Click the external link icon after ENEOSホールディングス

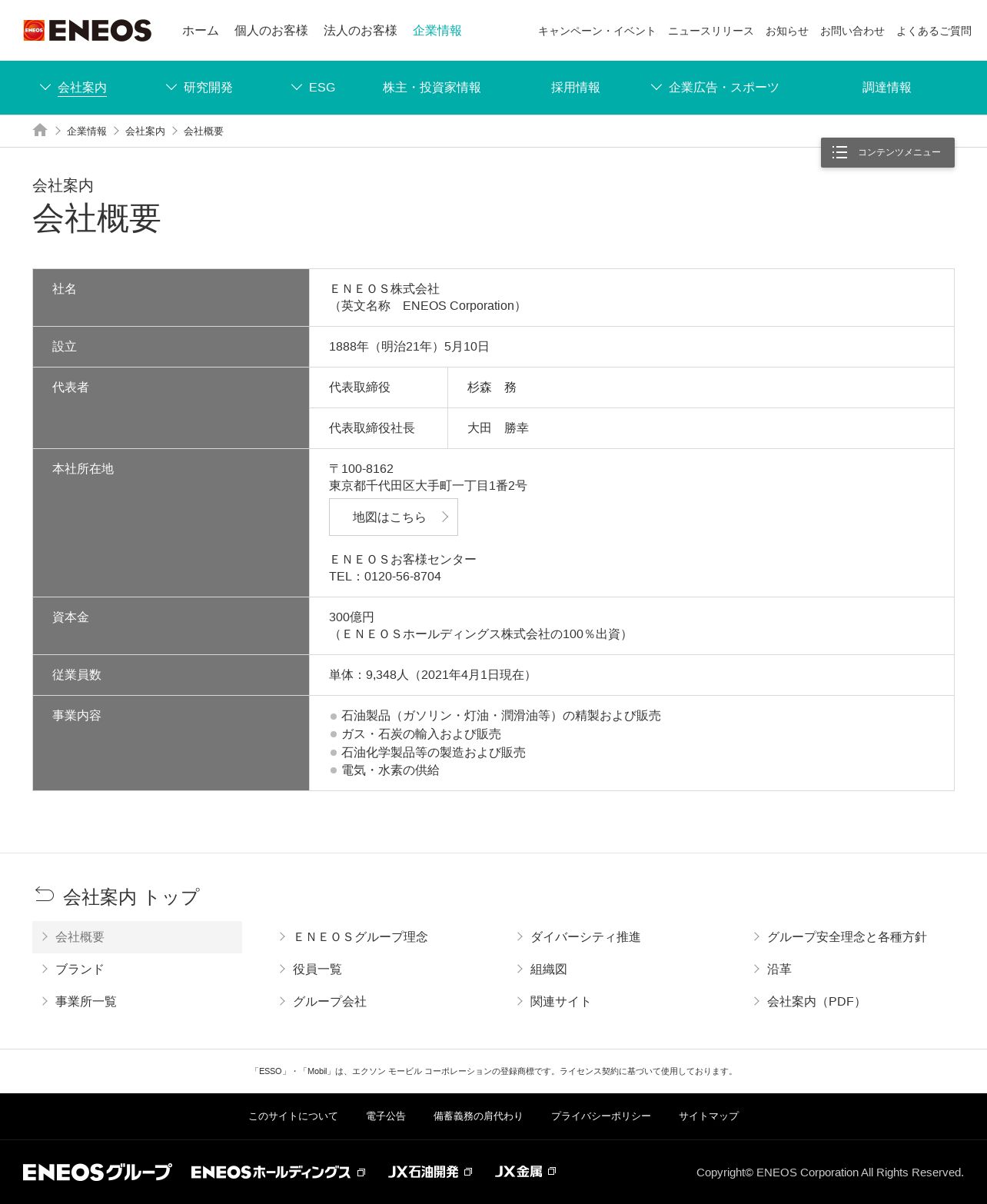click(x=361, y=1172)
